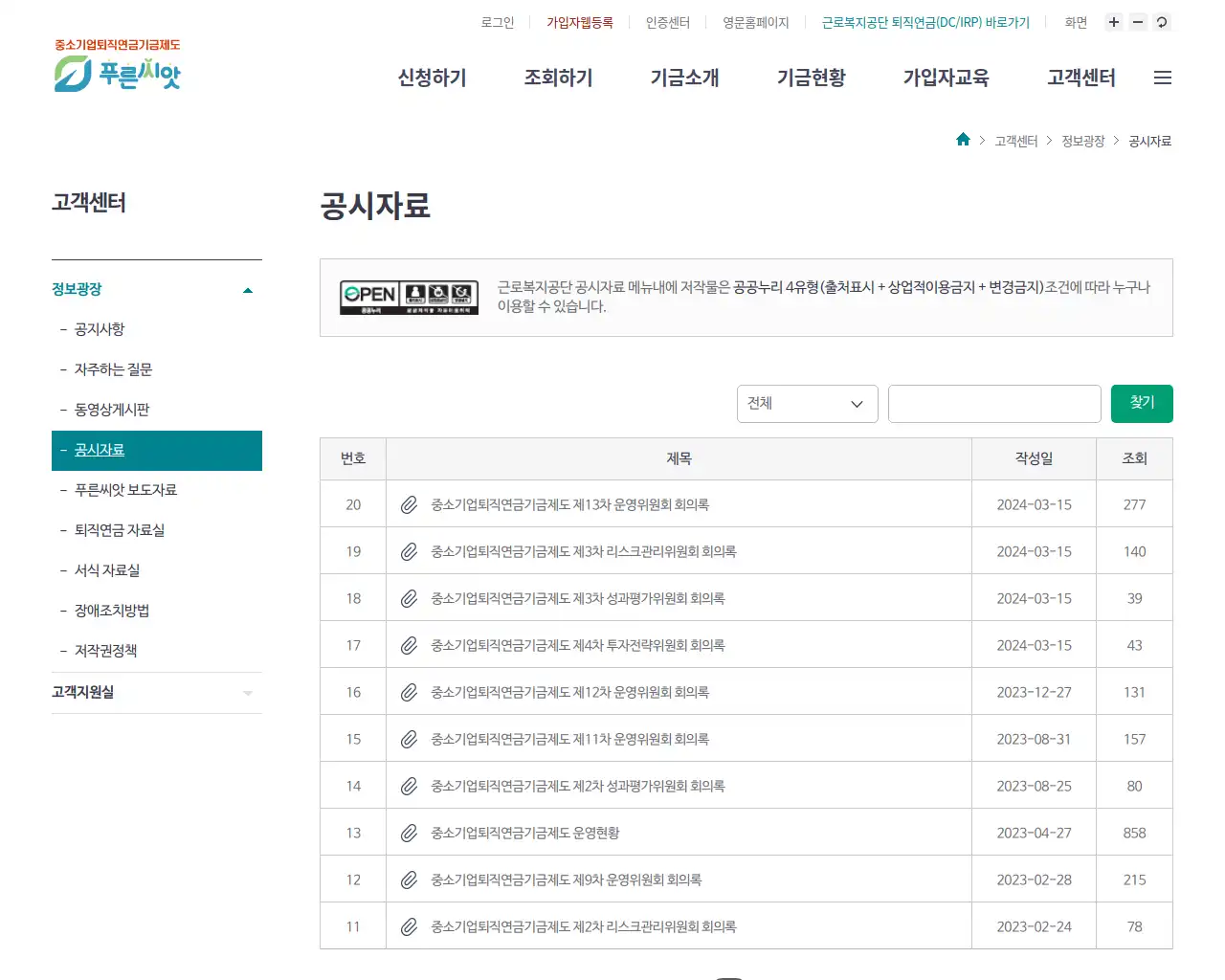Open the 조회하기 menu

pos(558,78)
